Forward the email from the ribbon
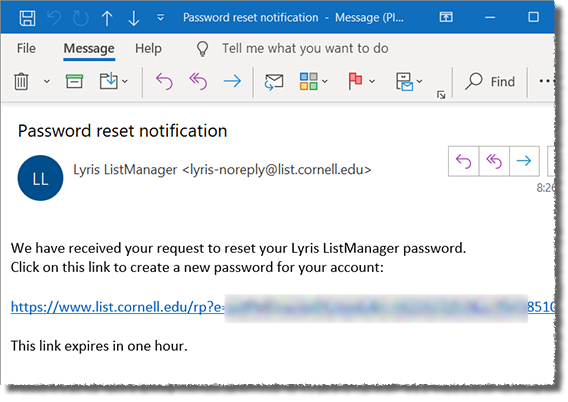The width and height of the screenshot is (568, 402). (232, 81)
